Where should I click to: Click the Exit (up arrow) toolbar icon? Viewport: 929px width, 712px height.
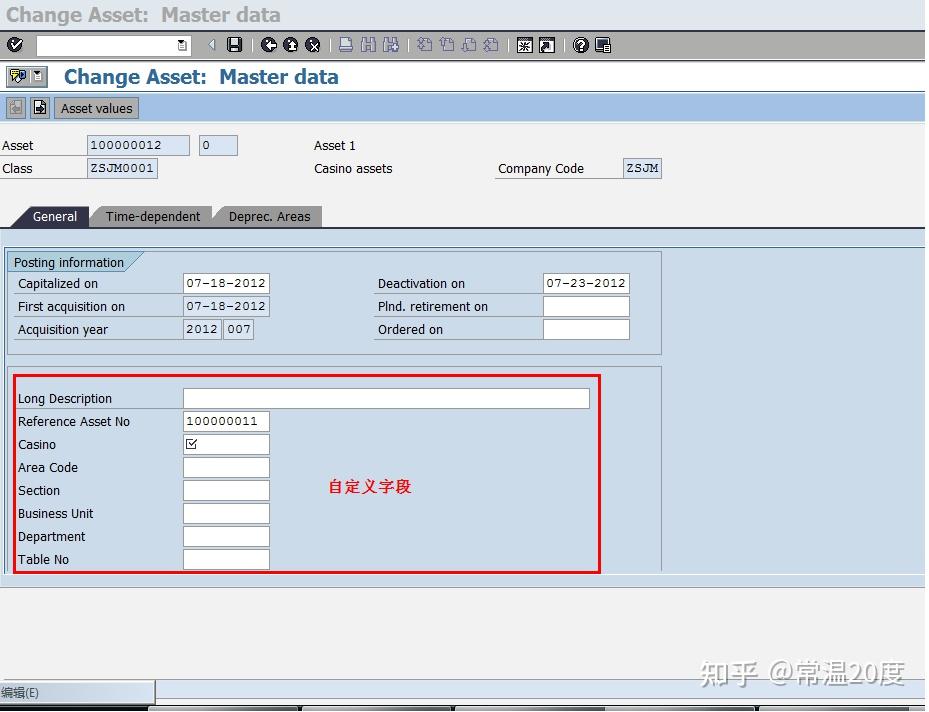click(292, 45)
